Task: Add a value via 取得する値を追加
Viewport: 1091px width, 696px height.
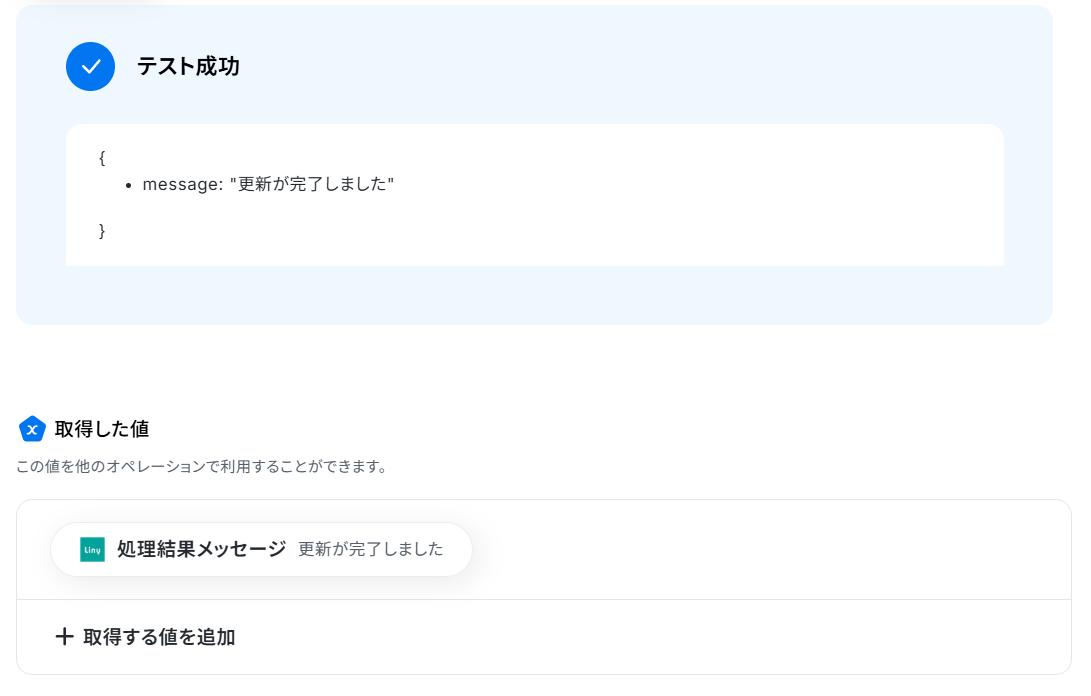Action: pyautogui.click(x=145, y=636)
